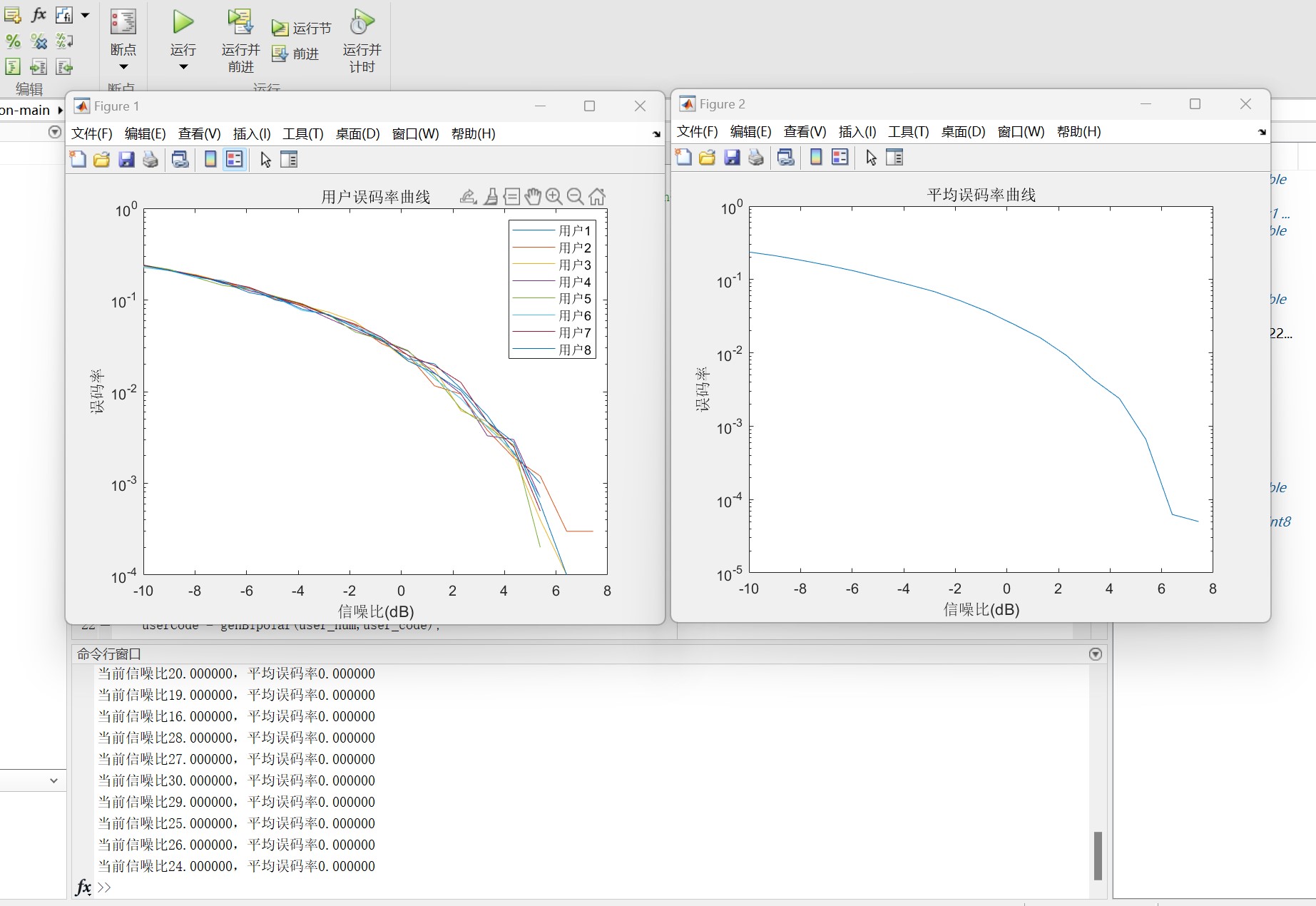Click the decrease indent icon

tap(64, 67)
